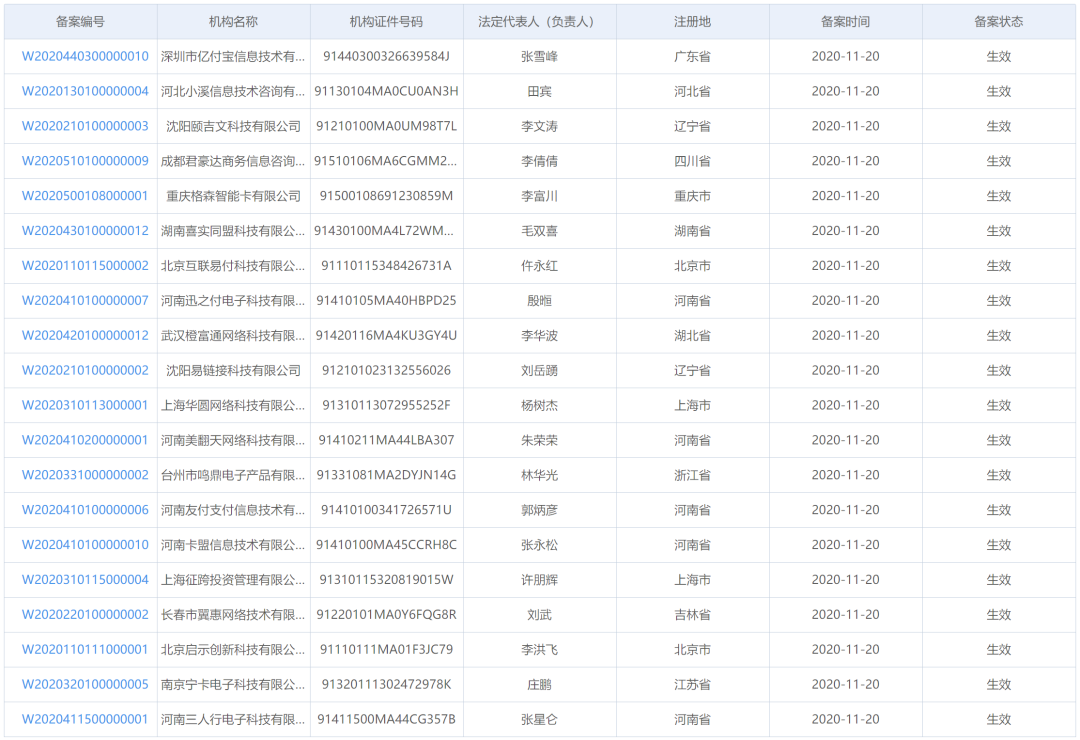The width and height of the screenshot is (1080, 740).
Task: Open record link W2020420100000012
Action: (85, 336)
